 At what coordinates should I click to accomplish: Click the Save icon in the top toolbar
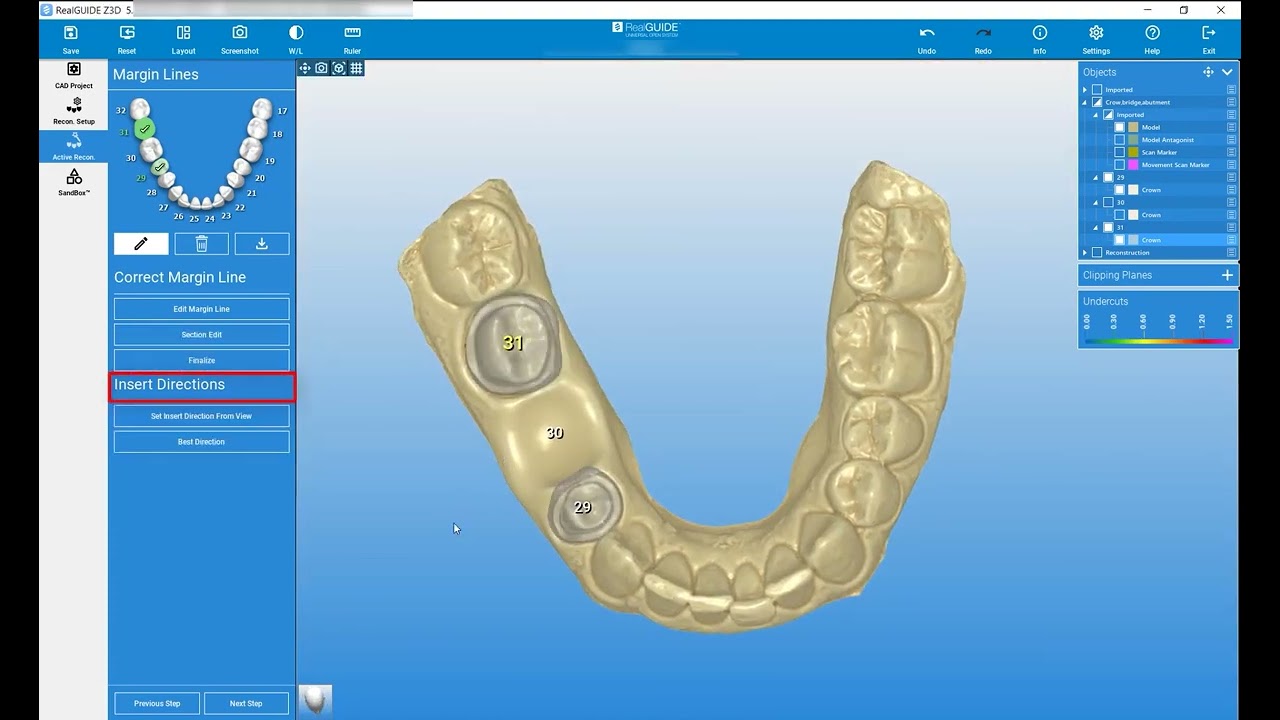tap(70, 33)
